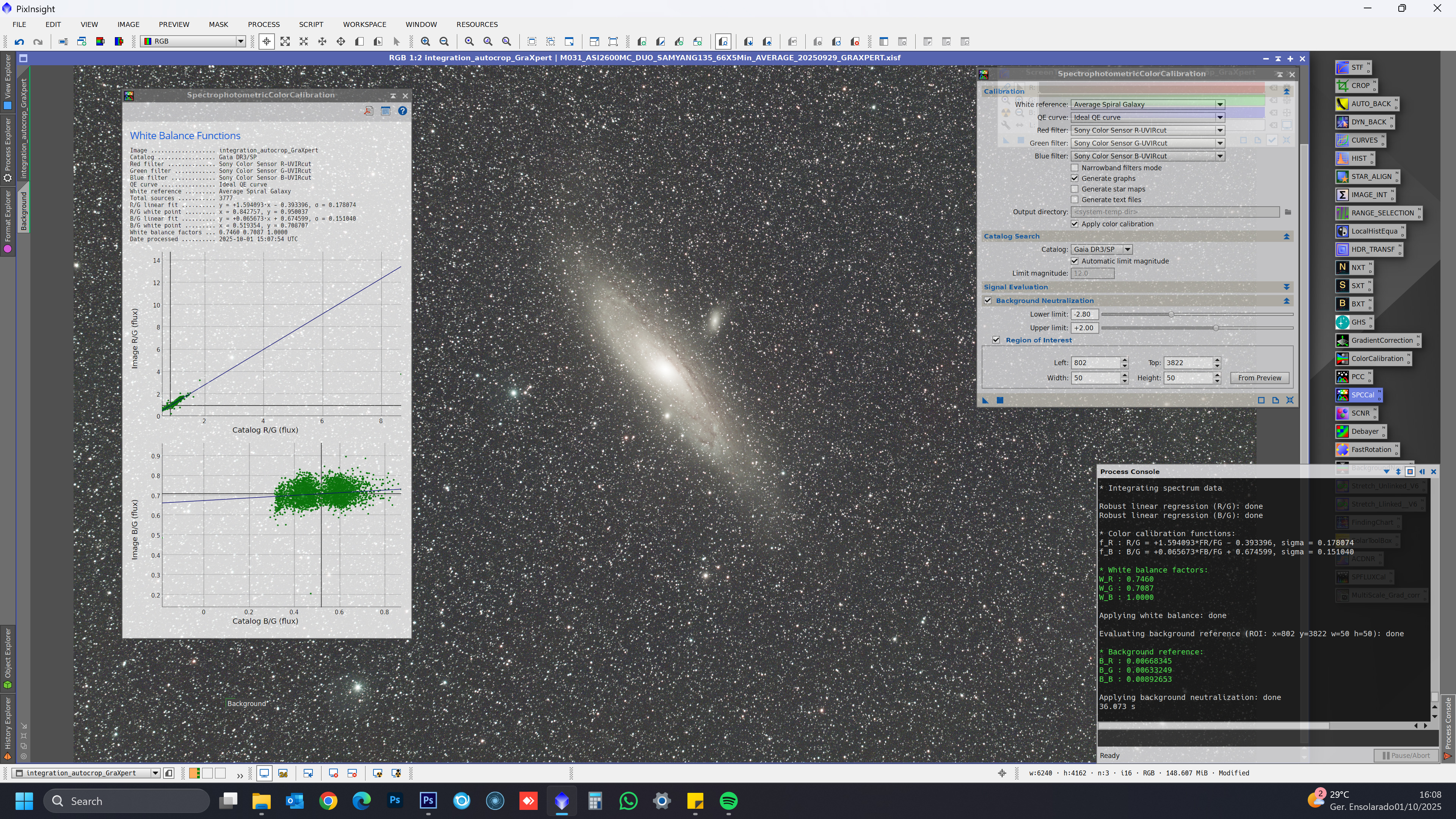Launch Spotify from the taskbar
This screenshot has height=819, width=1456.
click(x=728, y=801)
